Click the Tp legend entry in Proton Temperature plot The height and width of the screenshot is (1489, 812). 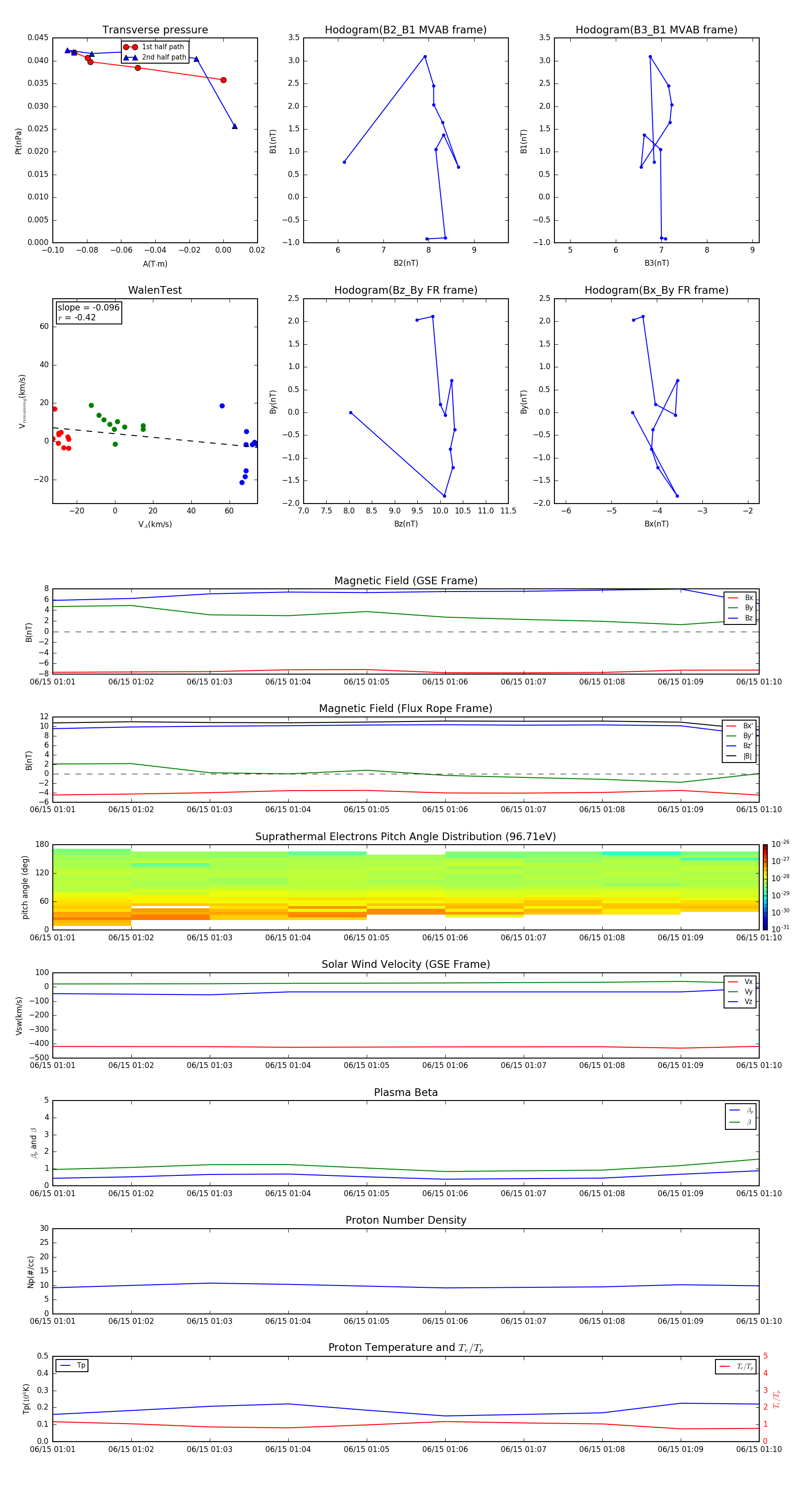pos(72,1365)
